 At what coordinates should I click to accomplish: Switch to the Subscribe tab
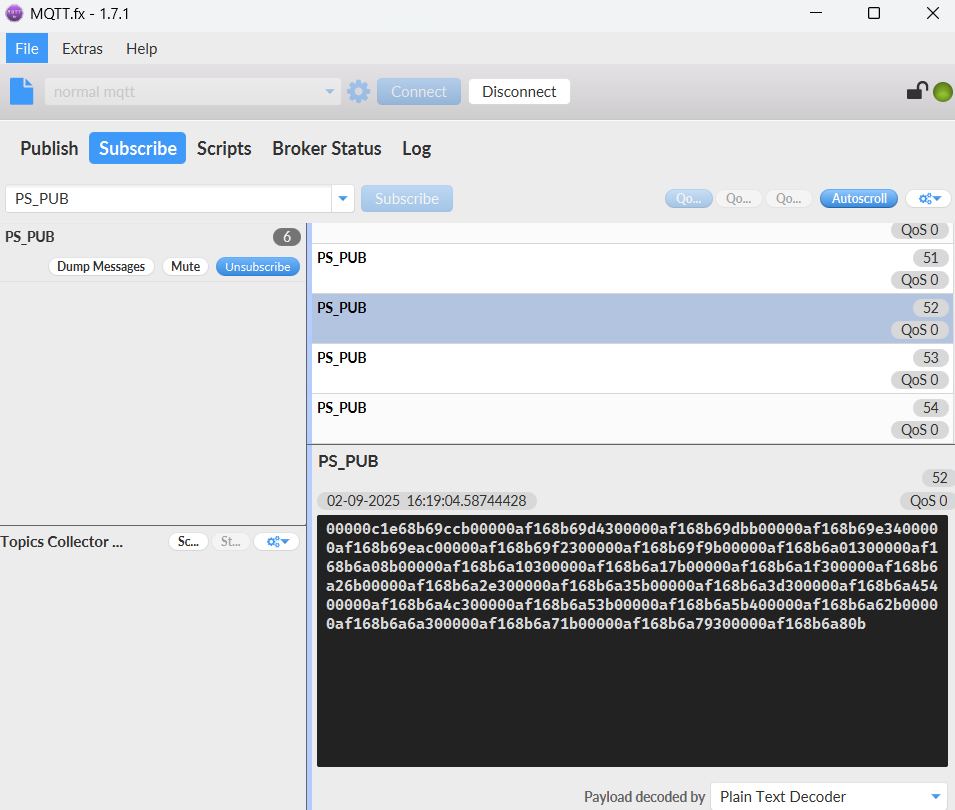138,148
